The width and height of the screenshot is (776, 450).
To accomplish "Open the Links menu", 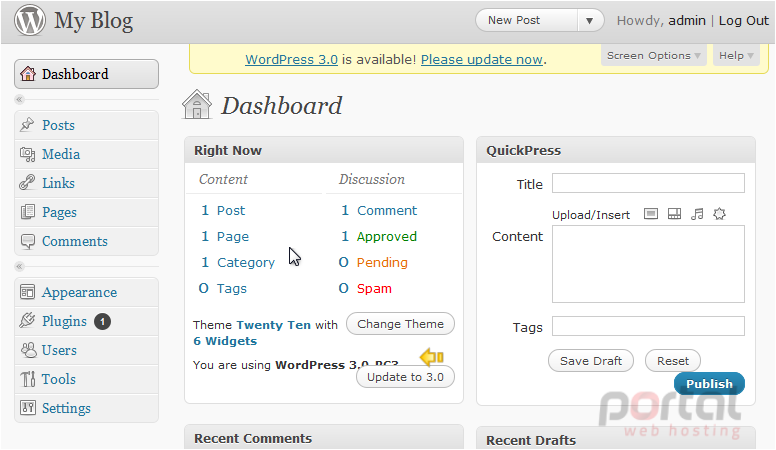I will click(x=87, y=183).
